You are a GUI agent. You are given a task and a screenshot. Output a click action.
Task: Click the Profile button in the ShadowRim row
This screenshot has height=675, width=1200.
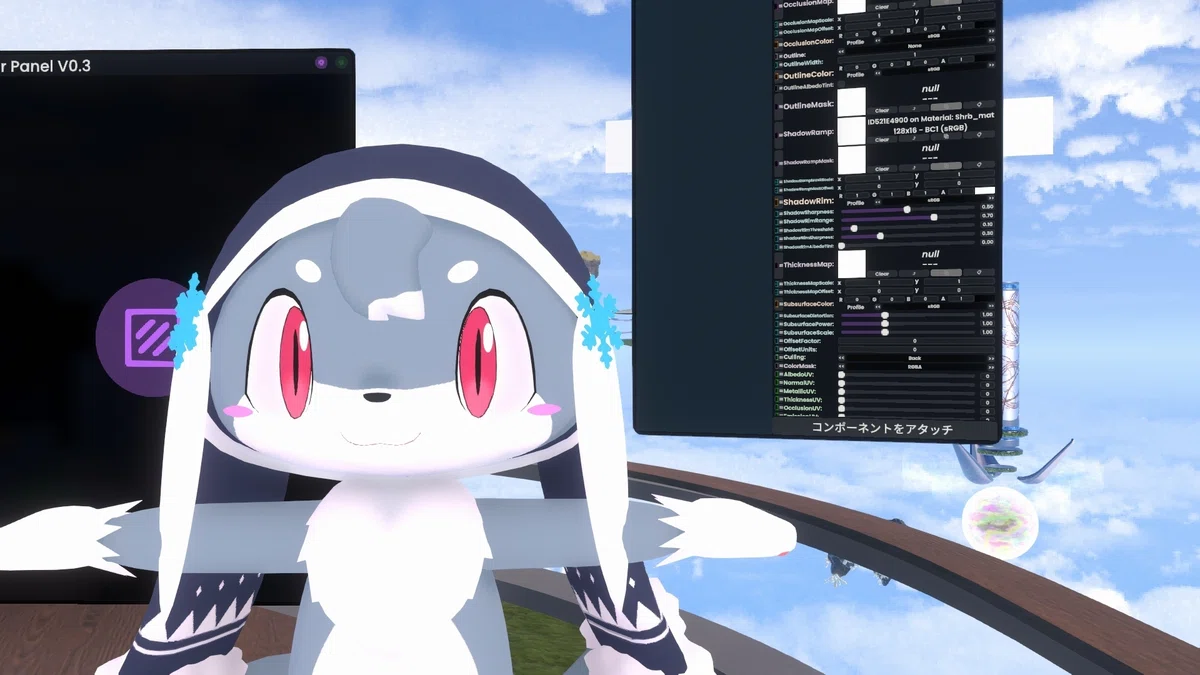pyautogui.click(x=855, y=203)
